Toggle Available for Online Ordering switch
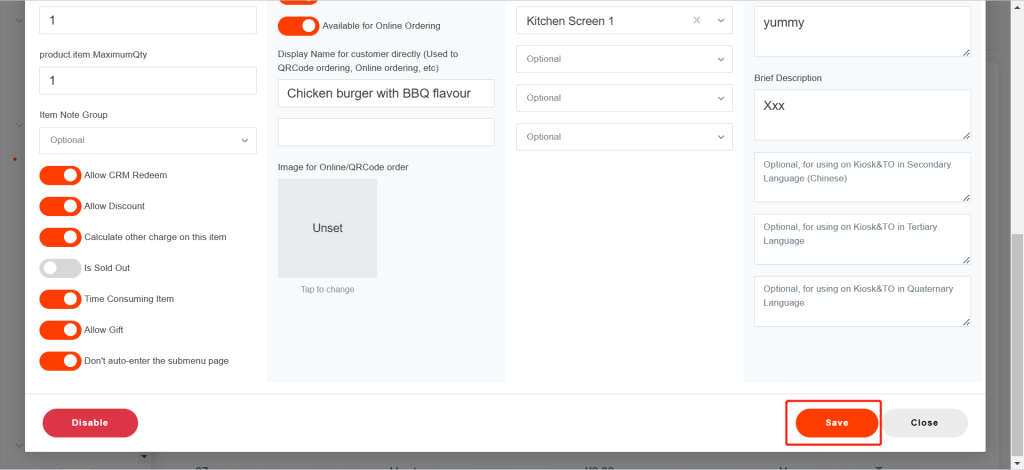Image resolution: width=1024 pixels, height=470 pixels. [298, 26]
